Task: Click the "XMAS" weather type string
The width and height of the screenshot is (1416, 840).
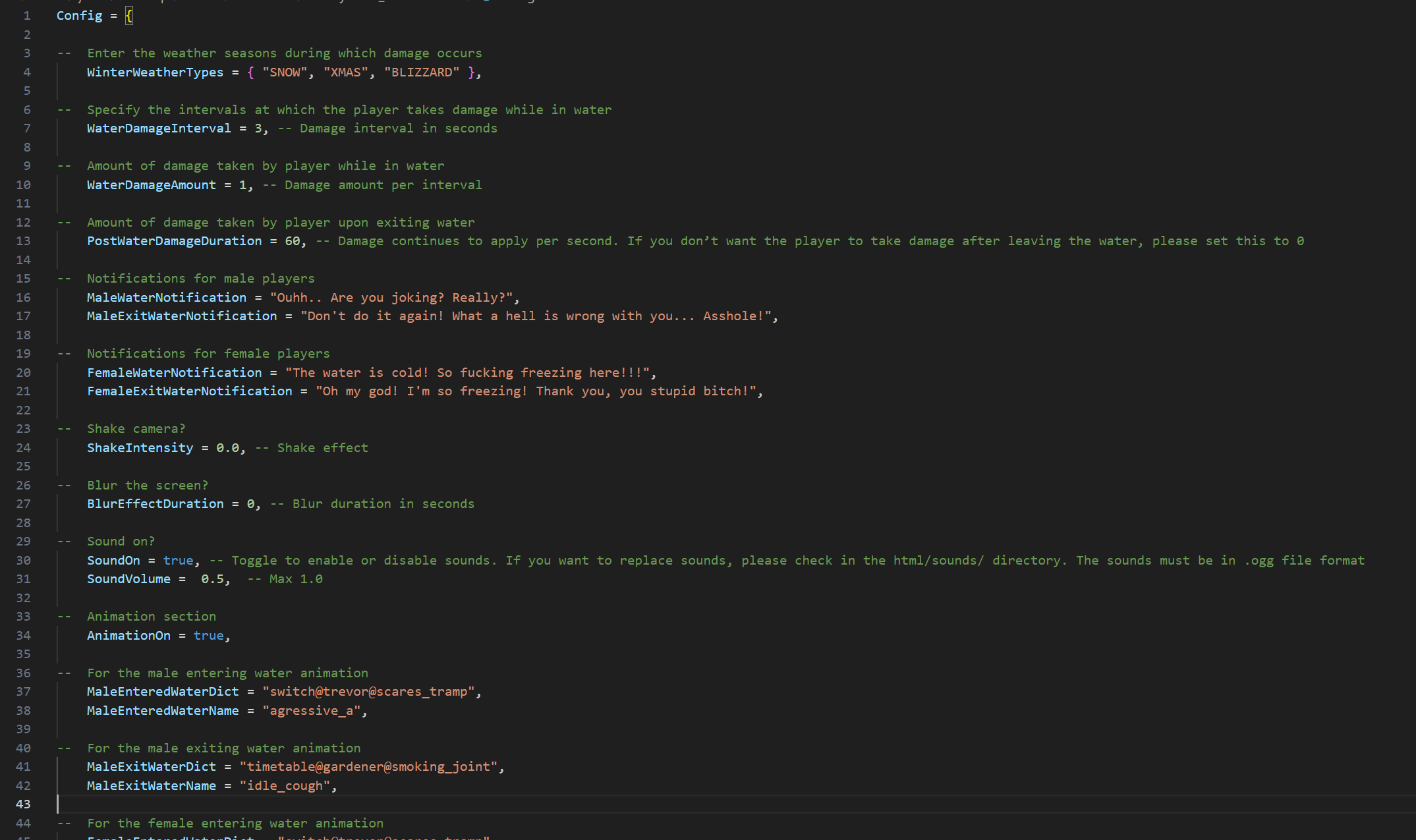Action: 345,72
